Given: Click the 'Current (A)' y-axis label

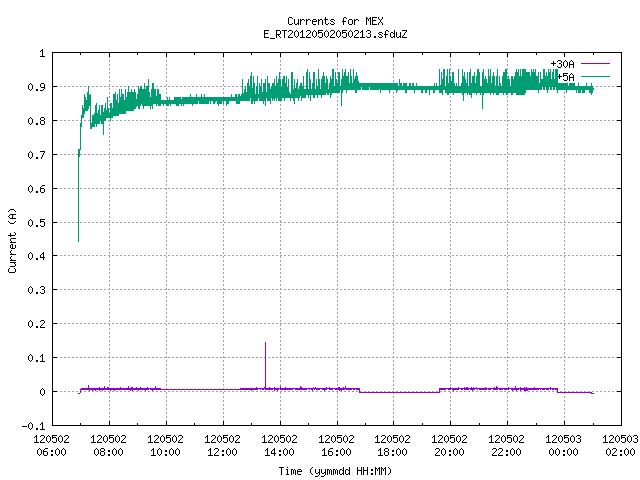Looking at the screenshot, I should click(12, 240).
